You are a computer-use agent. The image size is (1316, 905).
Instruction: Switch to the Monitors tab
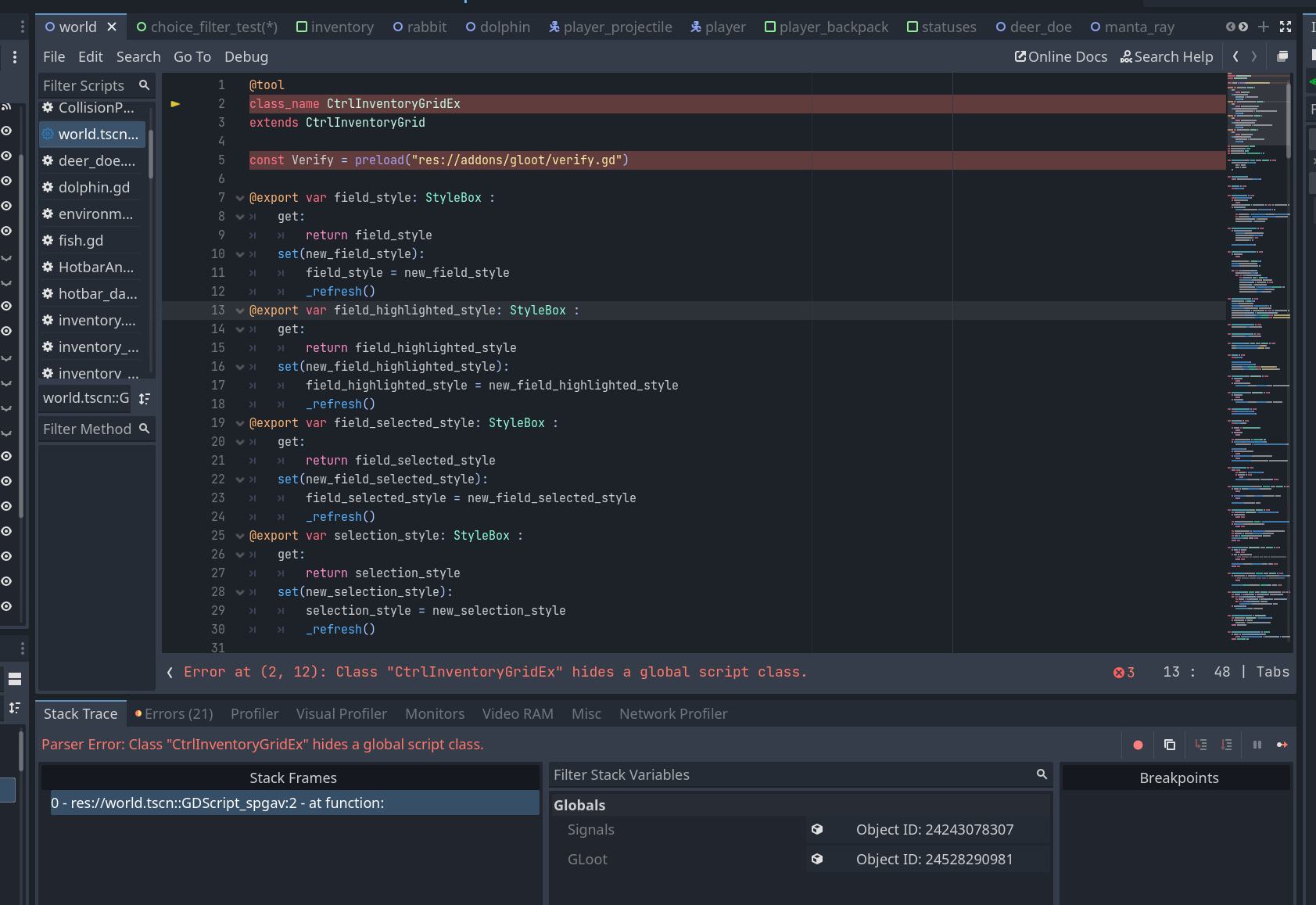[x=434, y=713]
